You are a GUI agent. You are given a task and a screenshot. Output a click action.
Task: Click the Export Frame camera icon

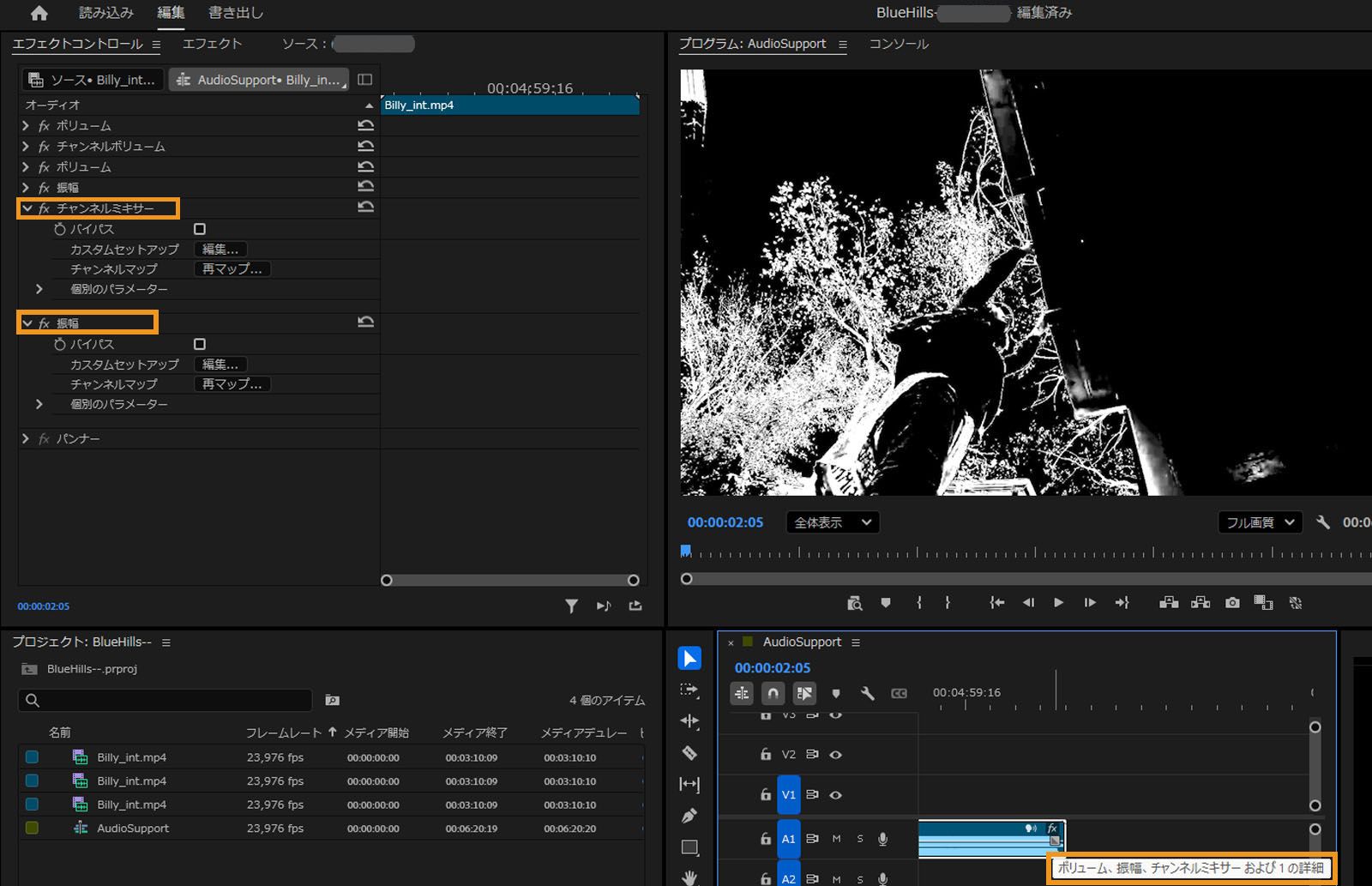(1232, 603)
